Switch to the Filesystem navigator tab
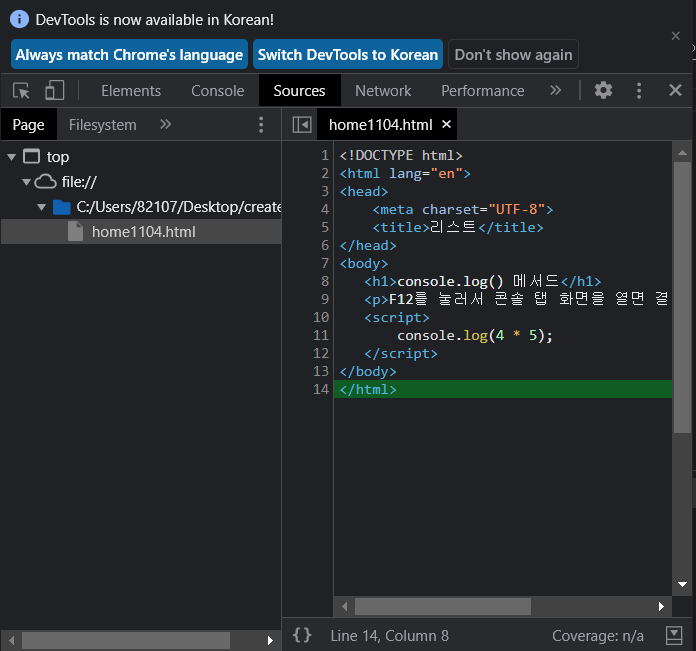The height and width of the screenshot is (651, 696). 103,125
